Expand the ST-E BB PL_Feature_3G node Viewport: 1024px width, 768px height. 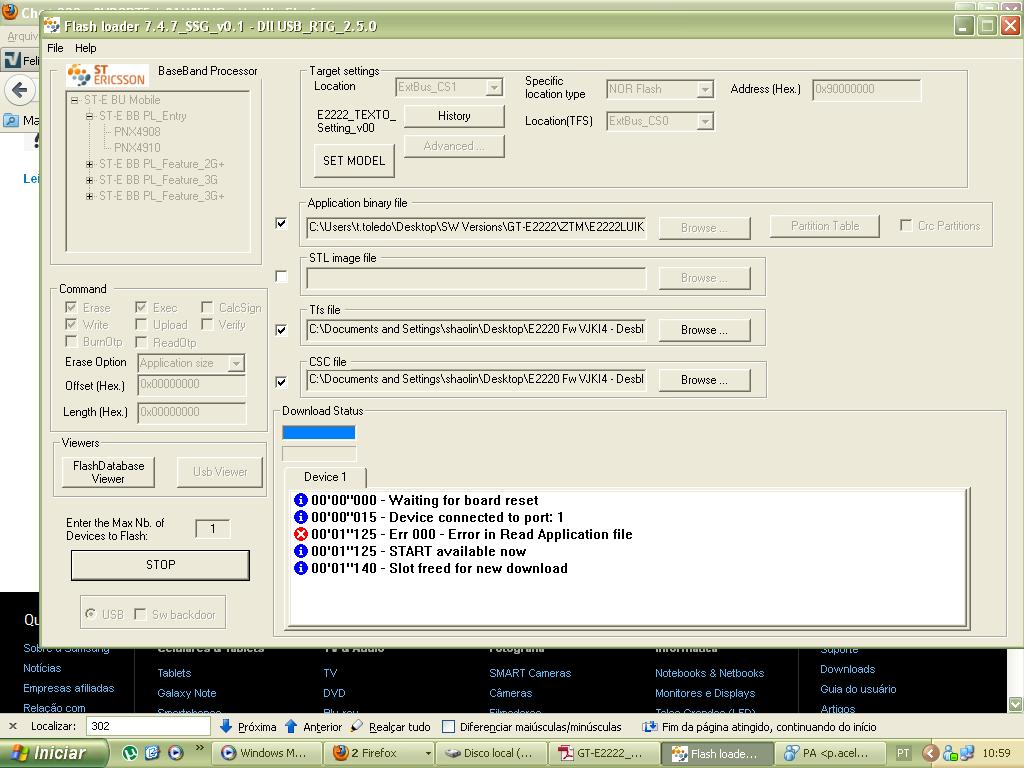89,180
